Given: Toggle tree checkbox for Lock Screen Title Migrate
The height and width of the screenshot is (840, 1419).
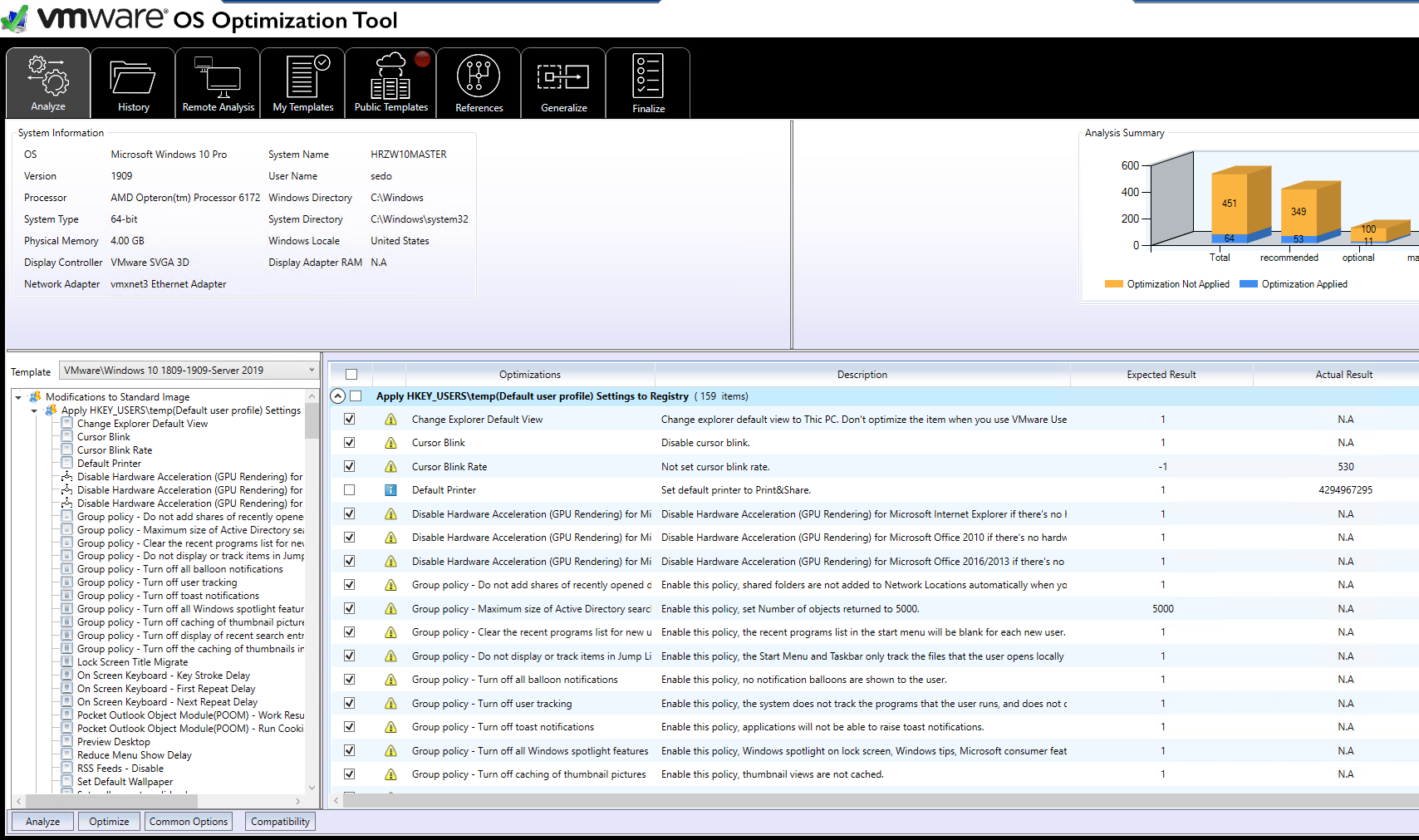Looking at the screenshot, I should tap(67, 662).
